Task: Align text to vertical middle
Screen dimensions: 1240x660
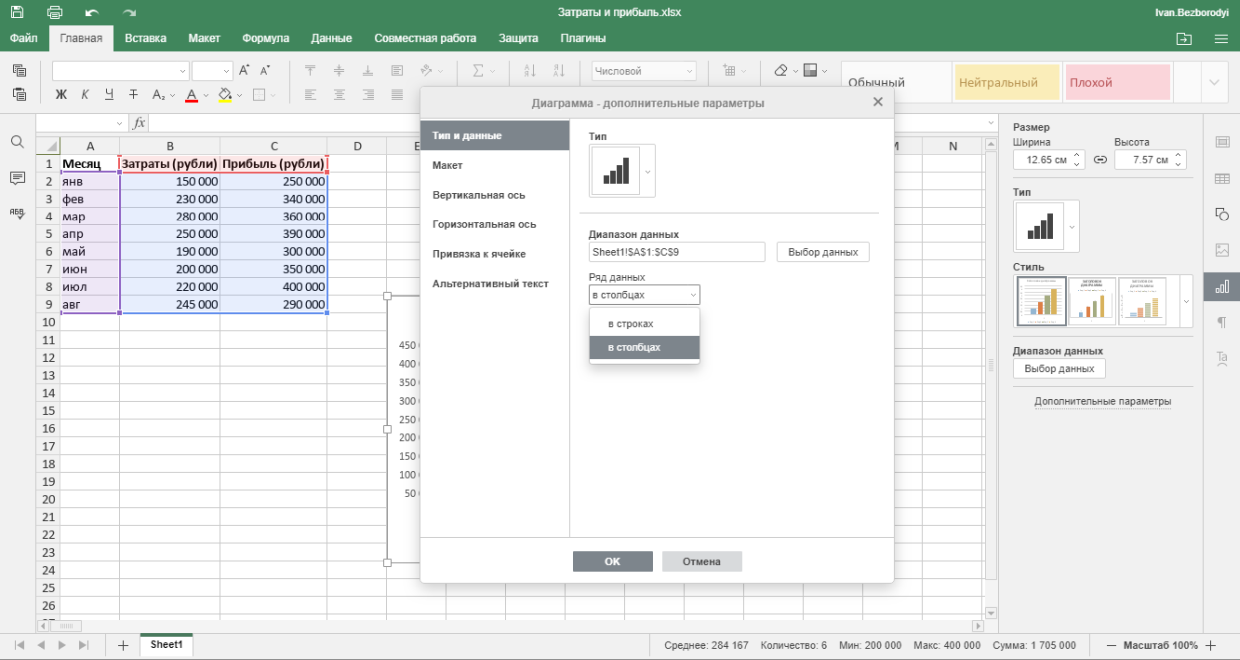Action: (x=339, y=71)
